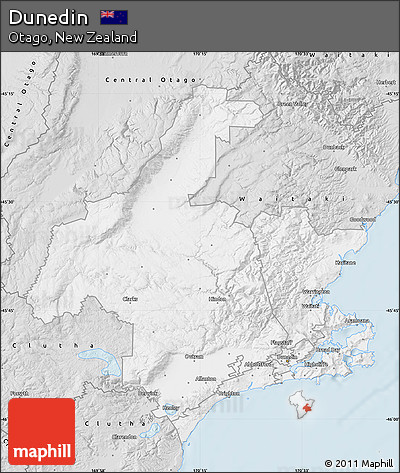Click the 'Clarendon' place label
The width and height of the screenshot is (400, 473).
pos(124,437)
